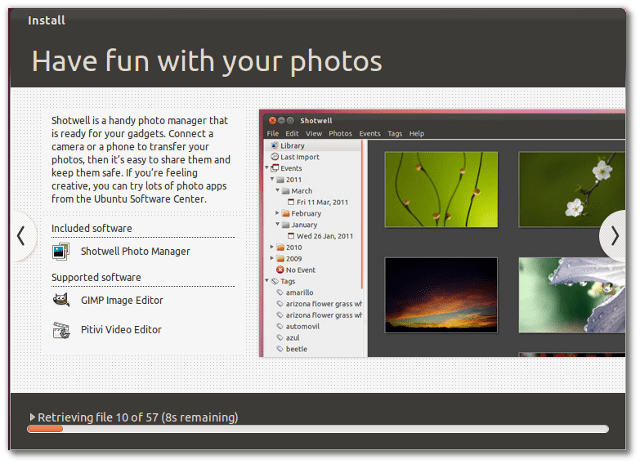The width and height of the screenshot is (640, 464).
Task: Open the purple petal with droplets thumbnail
Action: pos(571,295)
